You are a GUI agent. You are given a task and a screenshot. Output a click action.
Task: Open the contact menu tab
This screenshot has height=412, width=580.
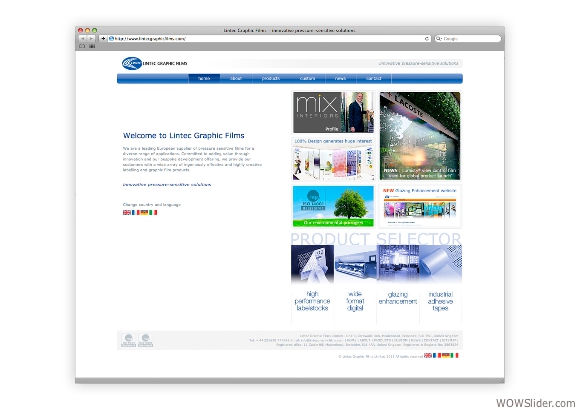pos(374,78)
